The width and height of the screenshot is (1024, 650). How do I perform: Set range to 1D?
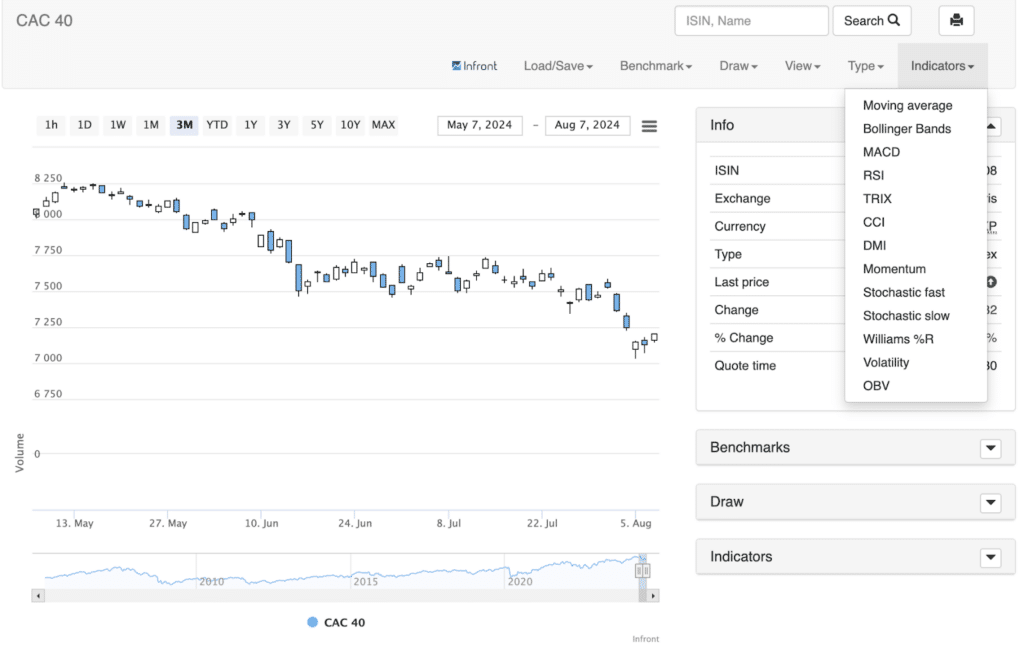pyautogui.click(x=84, y=125)
